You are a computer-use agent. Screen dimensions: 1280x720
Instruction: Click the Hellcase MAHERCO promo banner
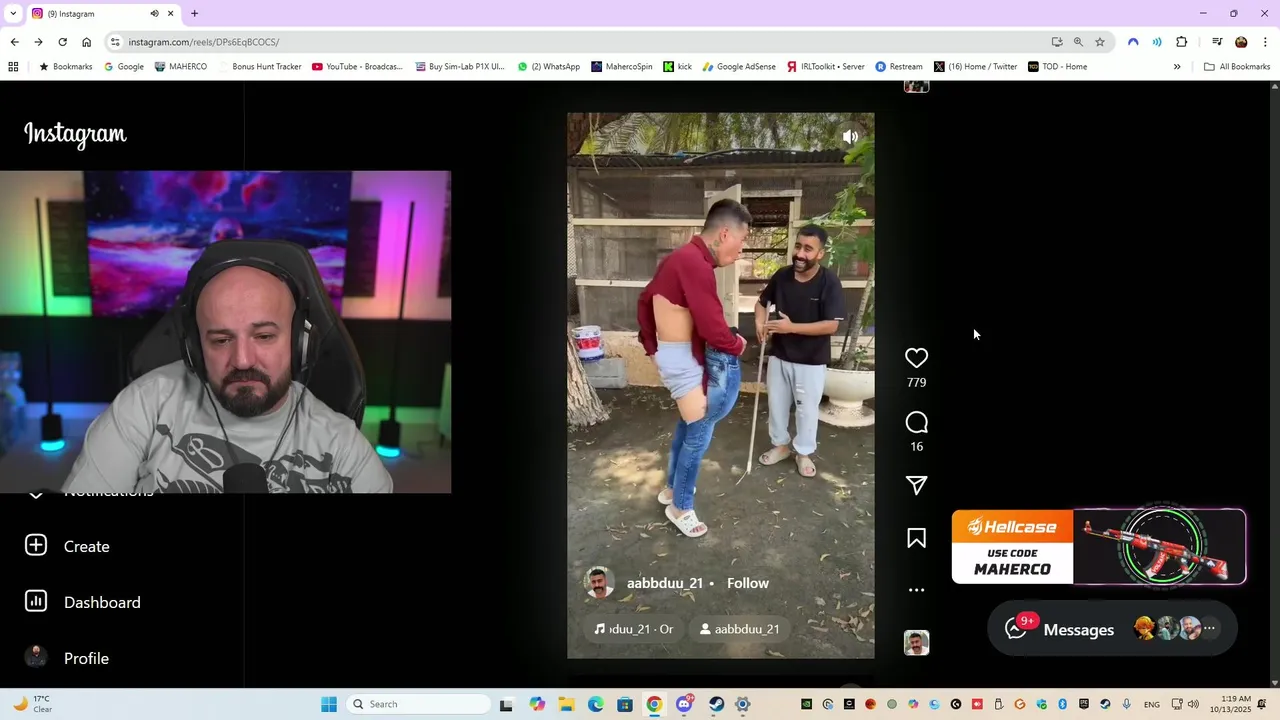tap(1099, 547)
